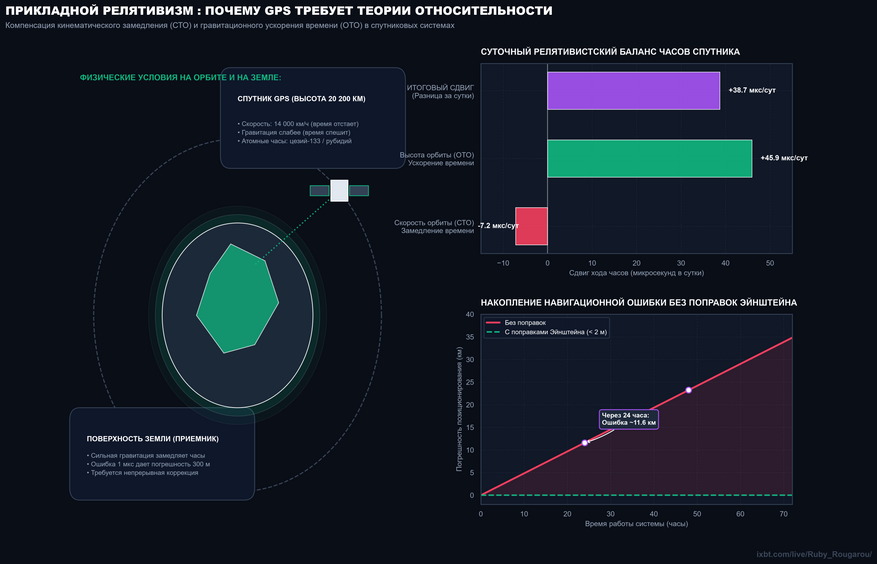The height and width of the screenshot is (564, 877).
Task: Click the 48-hour marker on the red line
Action: (689, 390)
